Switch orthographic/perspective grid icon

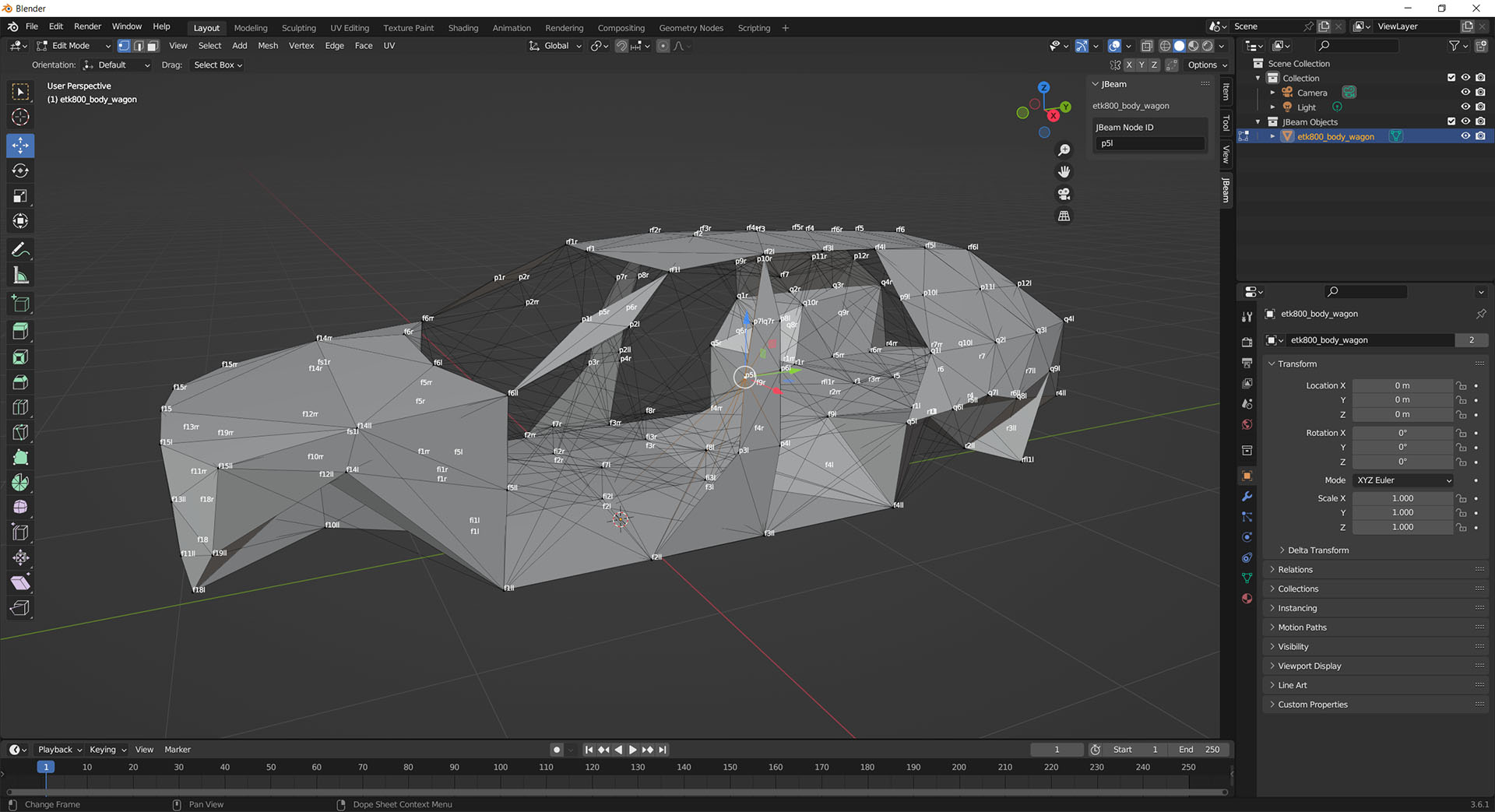pyautogui.click(x=1064, y=216)
